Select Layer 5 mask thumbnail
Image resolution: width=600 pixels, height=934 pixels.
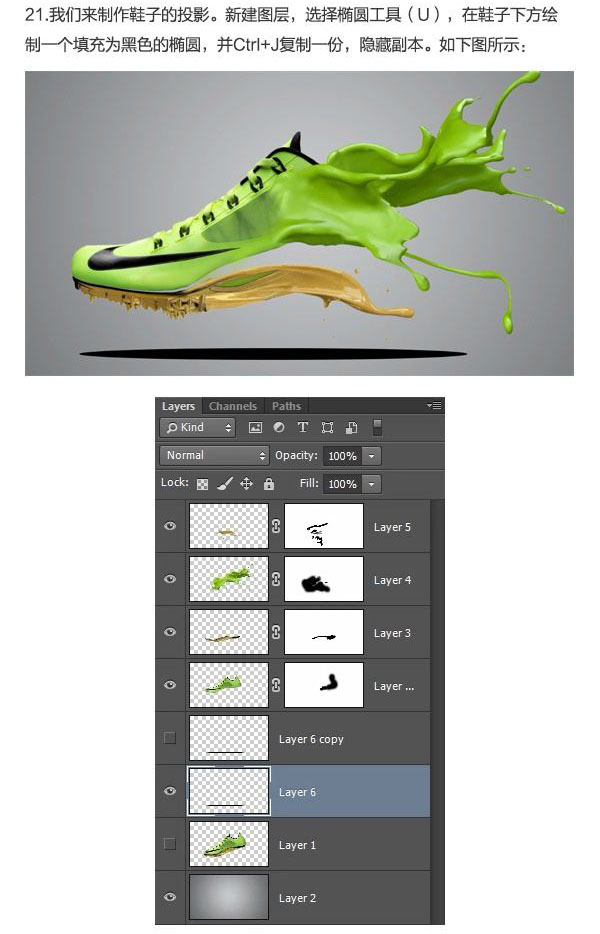click(x=324, y=526)
